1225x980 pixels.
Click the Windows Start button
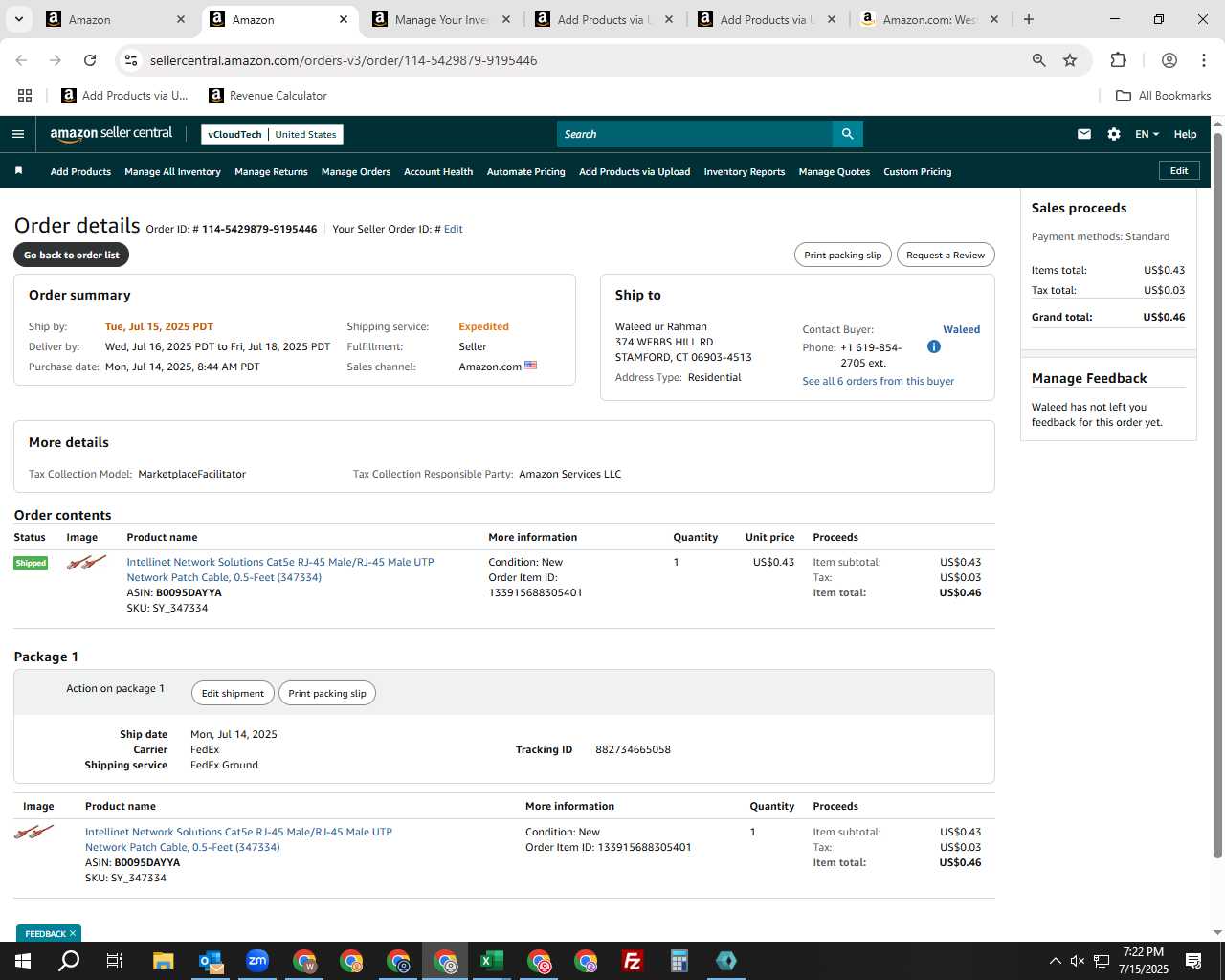(x=23, y=961)
